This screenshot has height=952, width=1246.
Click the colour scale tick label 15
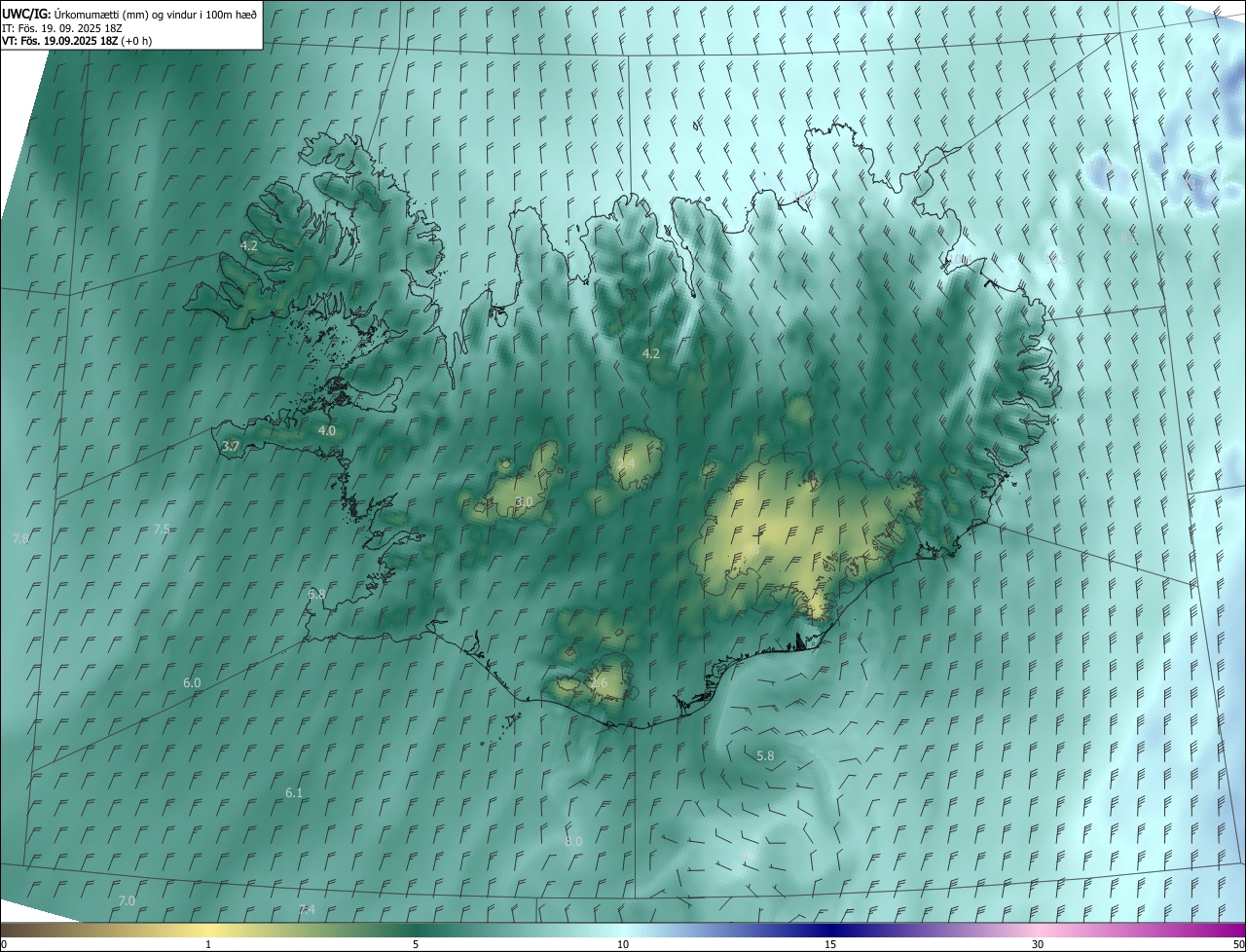[830, 944]
